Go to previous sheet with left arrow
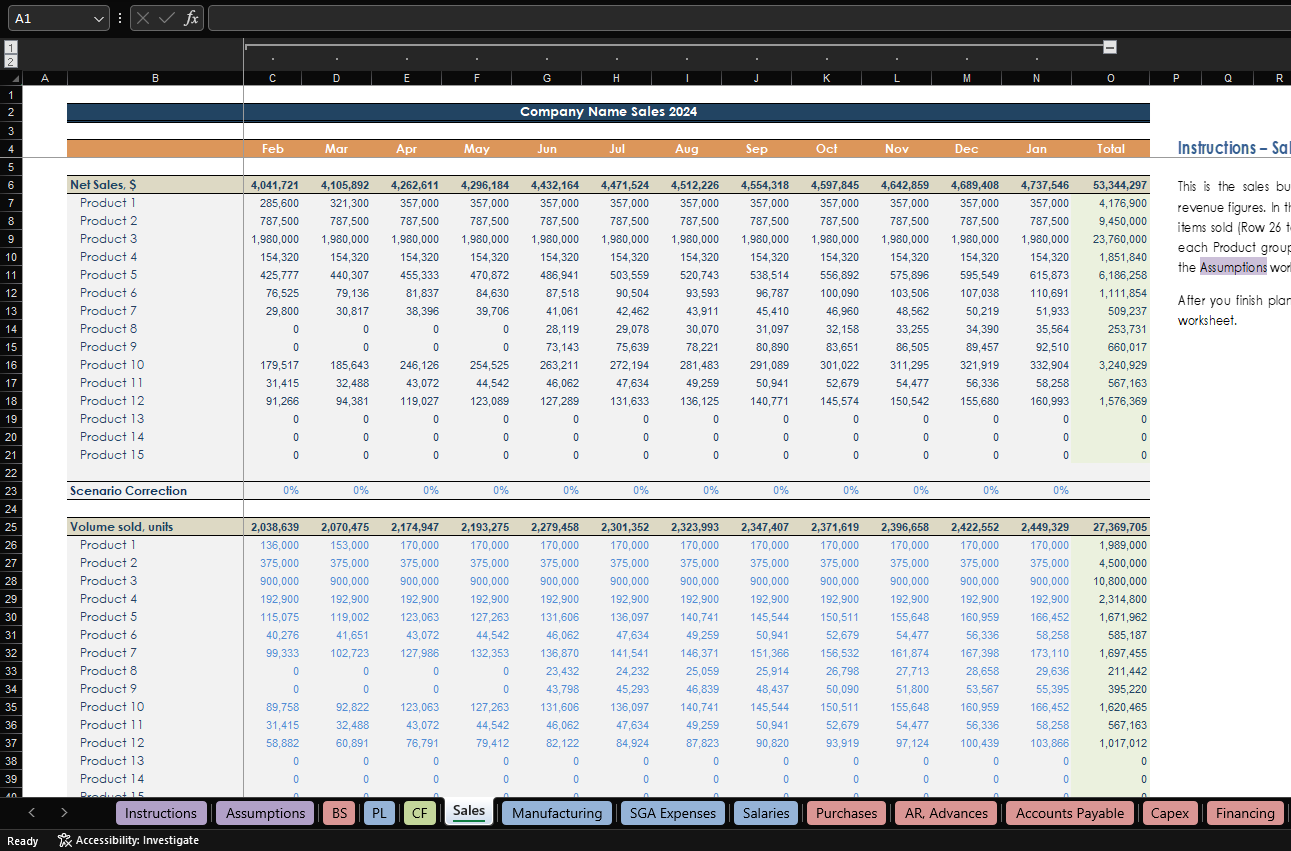This screenshot has width=1291, height=851. click(32, 813)
